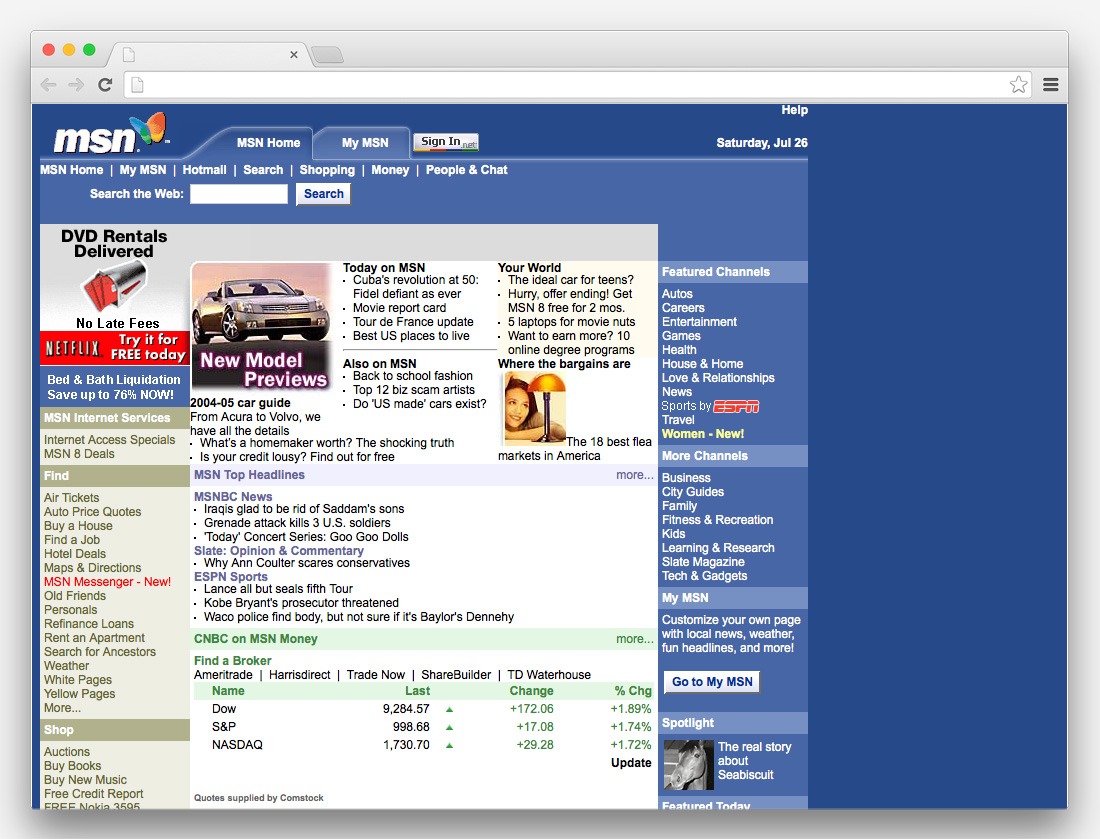Screen dimensions: 1100x839
Task: Open the New Model Previews car image
Action: coord(260,325)
